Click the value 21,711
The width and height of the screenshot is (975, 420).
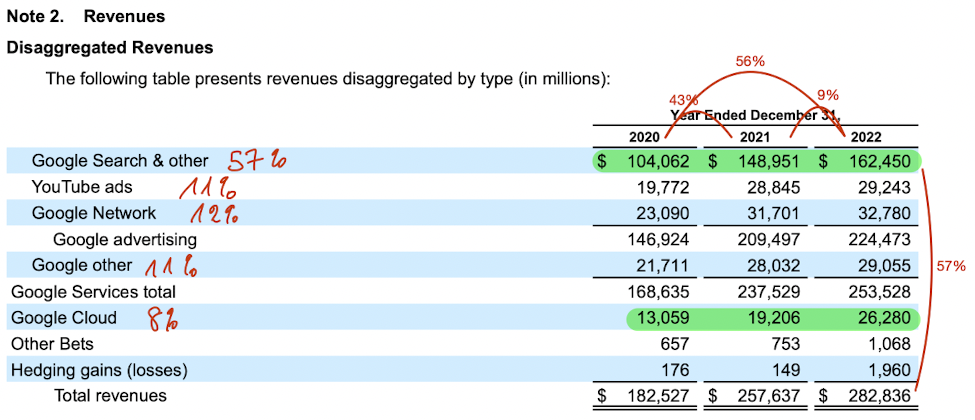click(x=662, y=266)
